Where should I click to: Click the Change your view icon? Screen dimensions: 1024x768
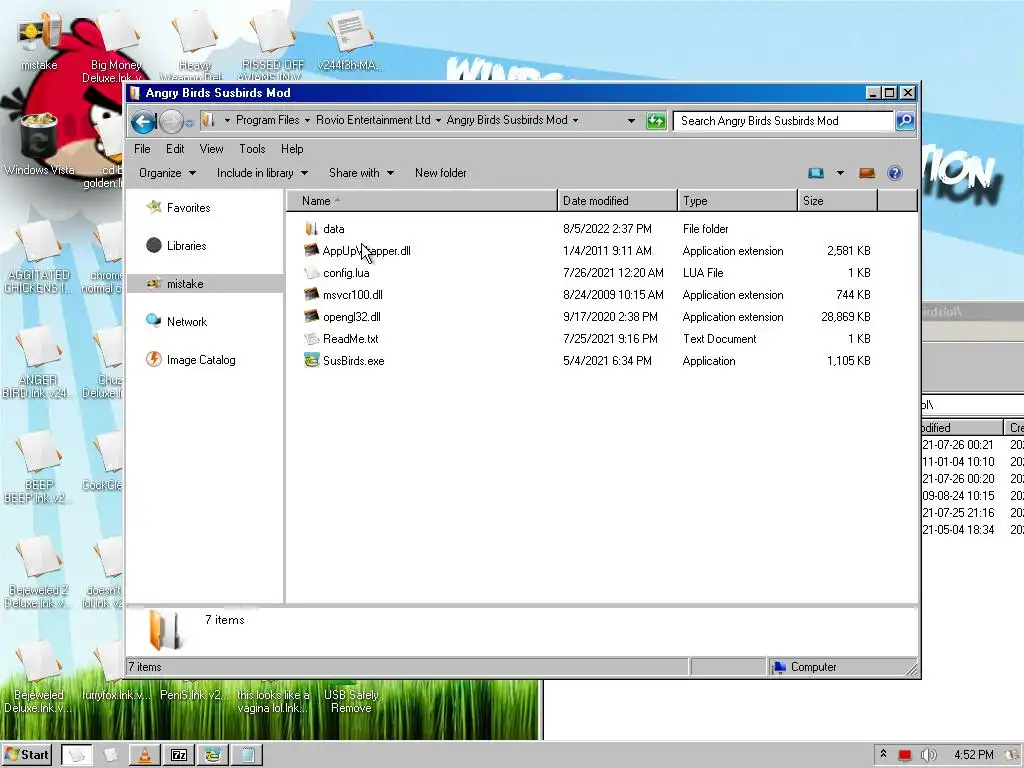tap(816, 173)
